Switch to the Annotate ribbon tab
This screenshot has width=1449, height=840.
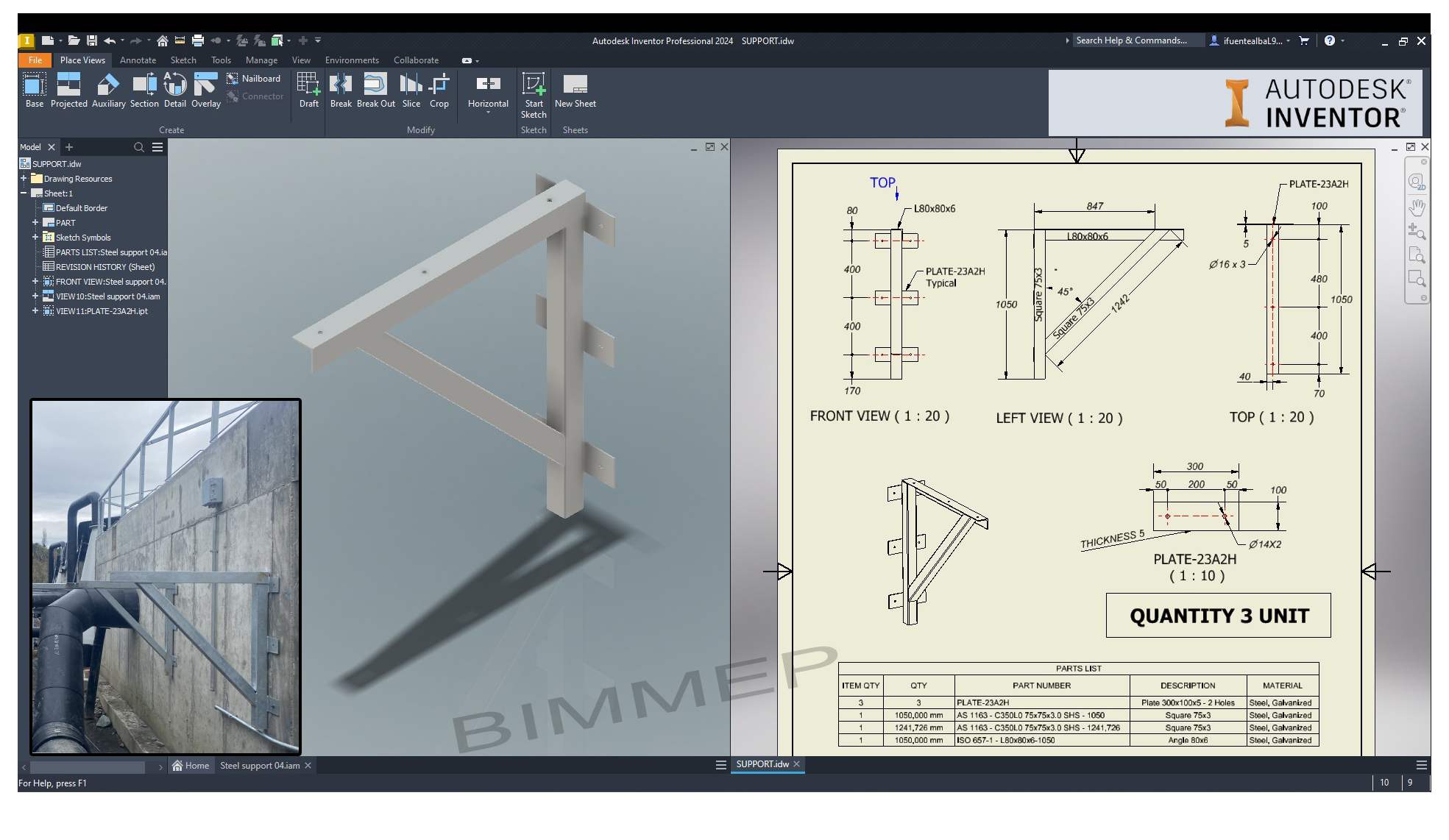point(138,60)
